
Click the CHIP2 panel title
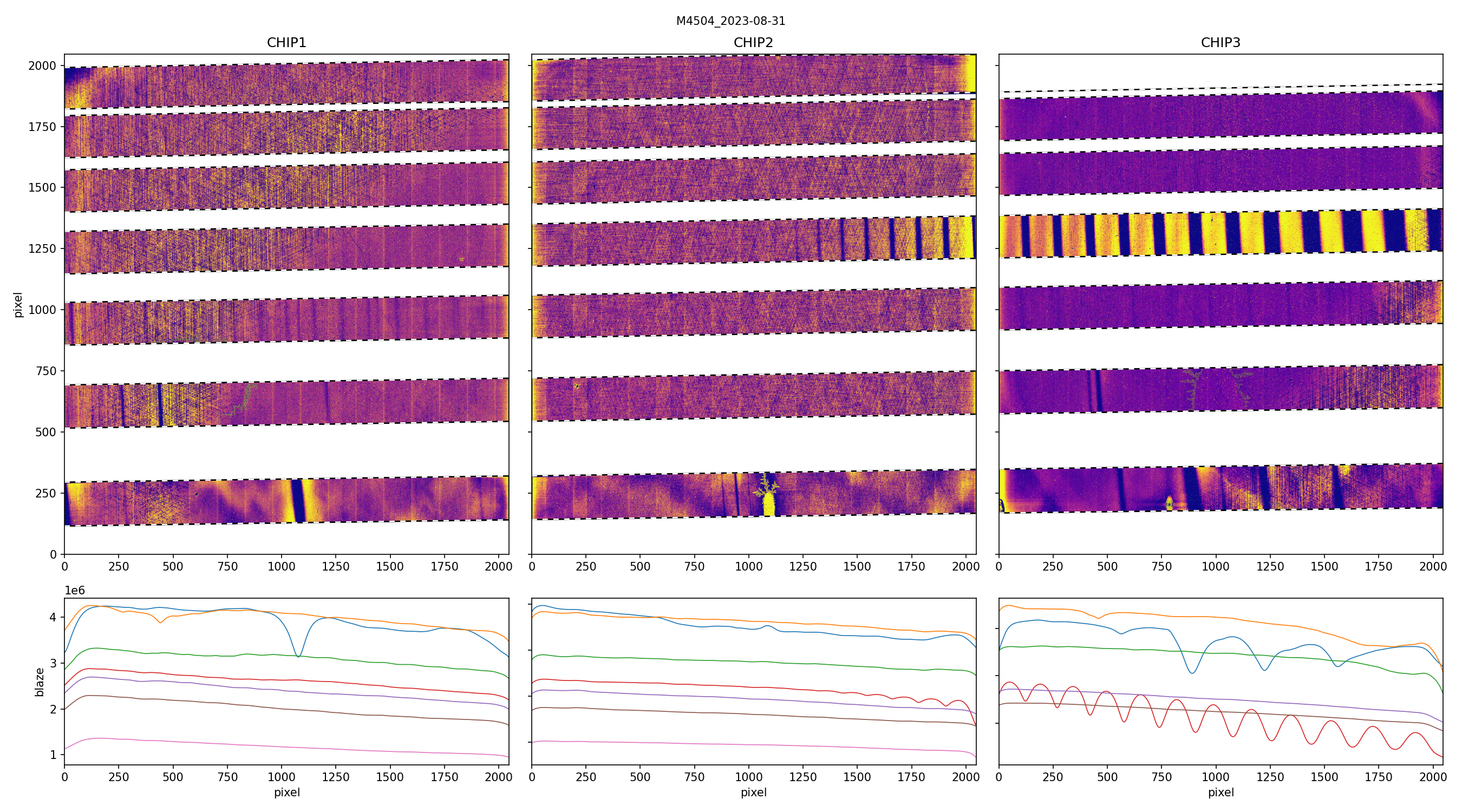(753, 43)
